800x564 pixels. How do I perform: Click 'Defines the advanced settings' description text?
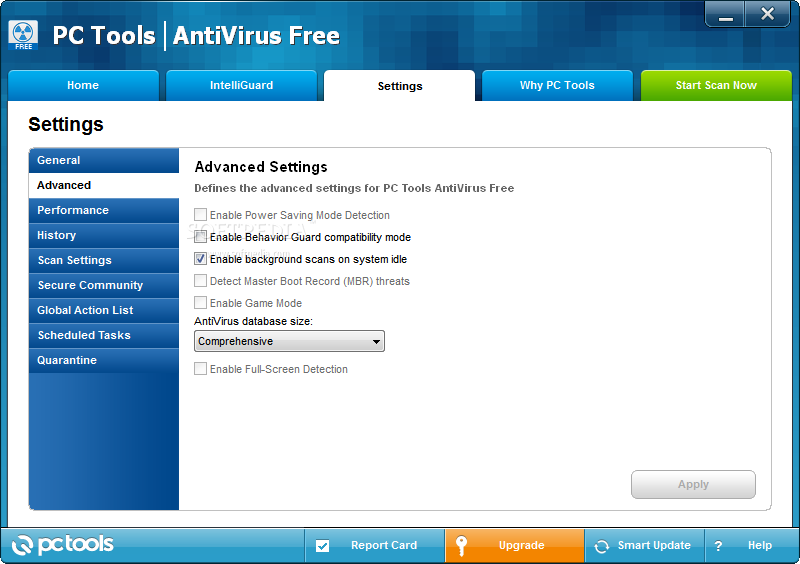pos(354,188)
